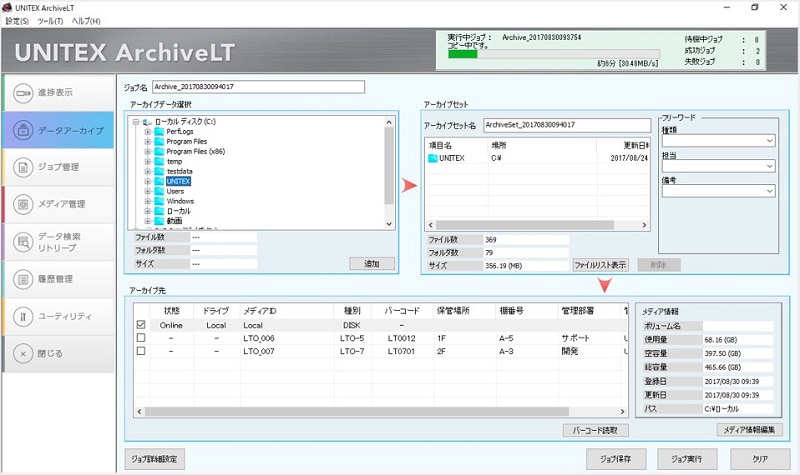Click the UNITEX ArchiveLT title bar app icon
800x475 pixels.
click(7, 8)
